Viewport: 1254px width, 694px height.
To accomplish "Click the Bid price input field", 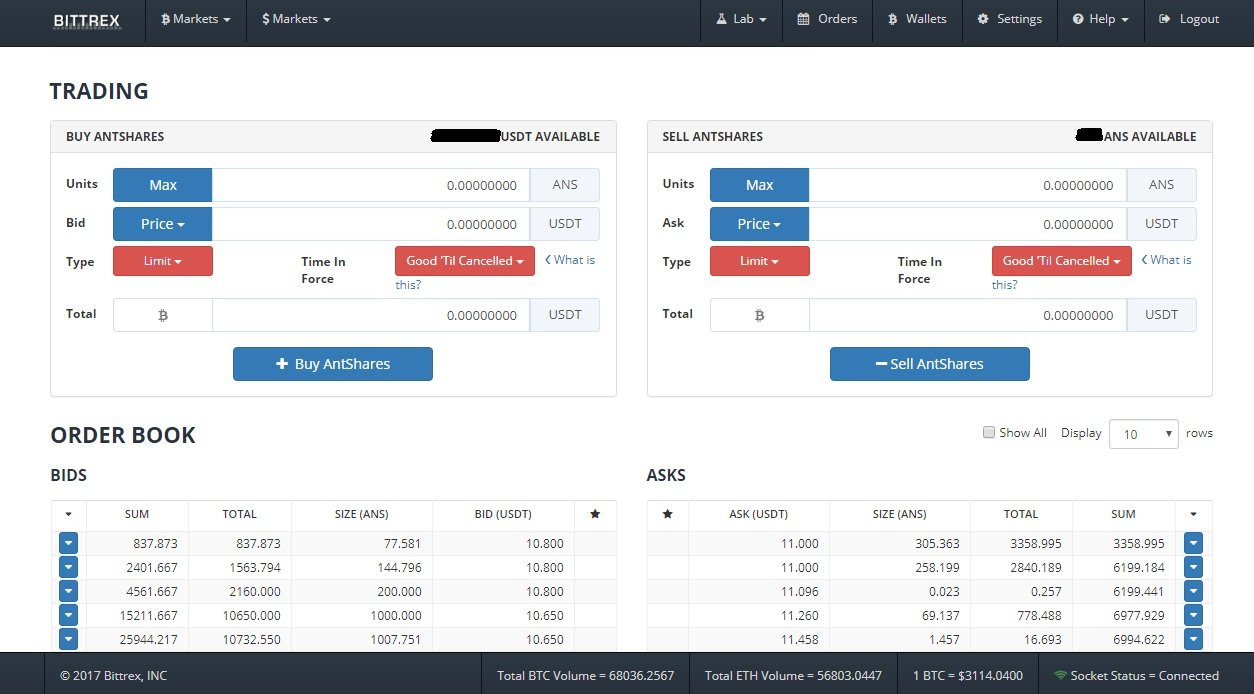I will point(370,224).
